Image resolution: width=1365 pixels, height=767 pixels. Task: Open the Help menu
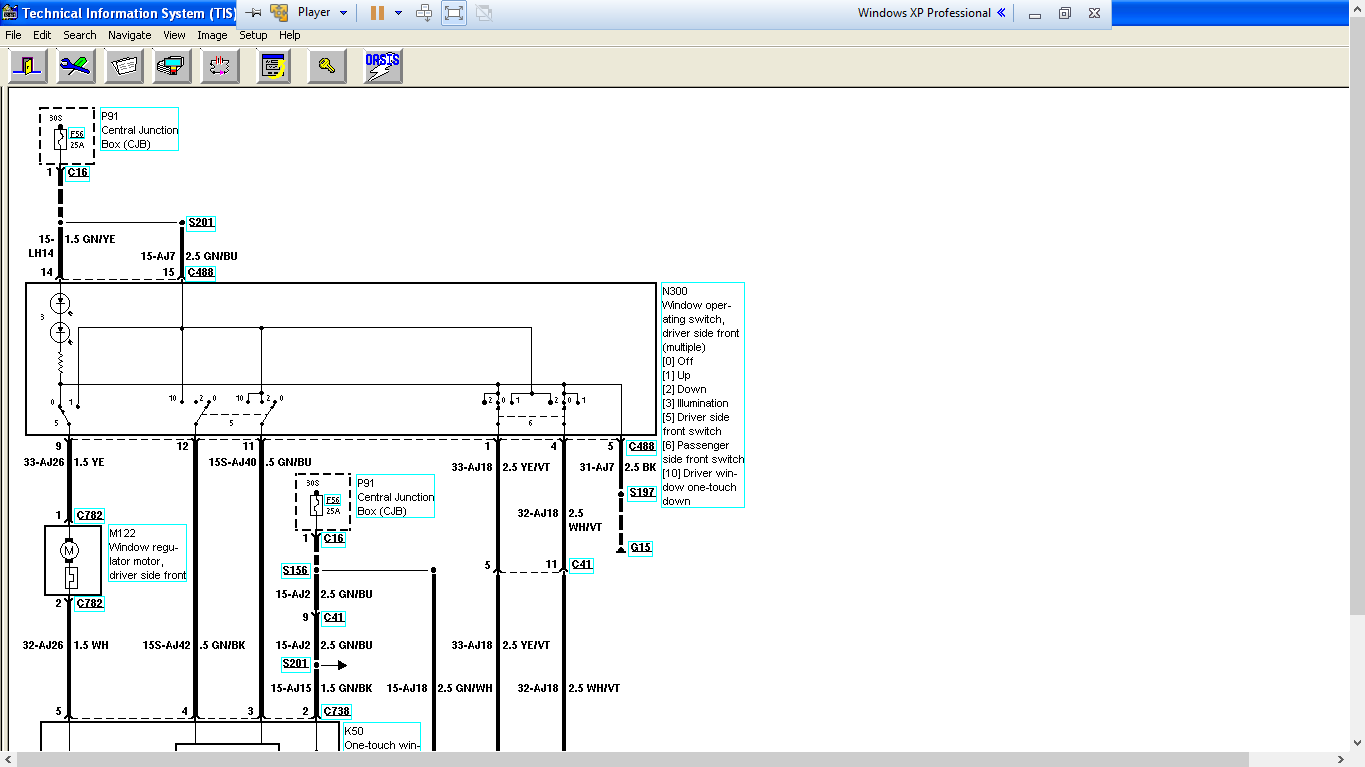(290, 35)
